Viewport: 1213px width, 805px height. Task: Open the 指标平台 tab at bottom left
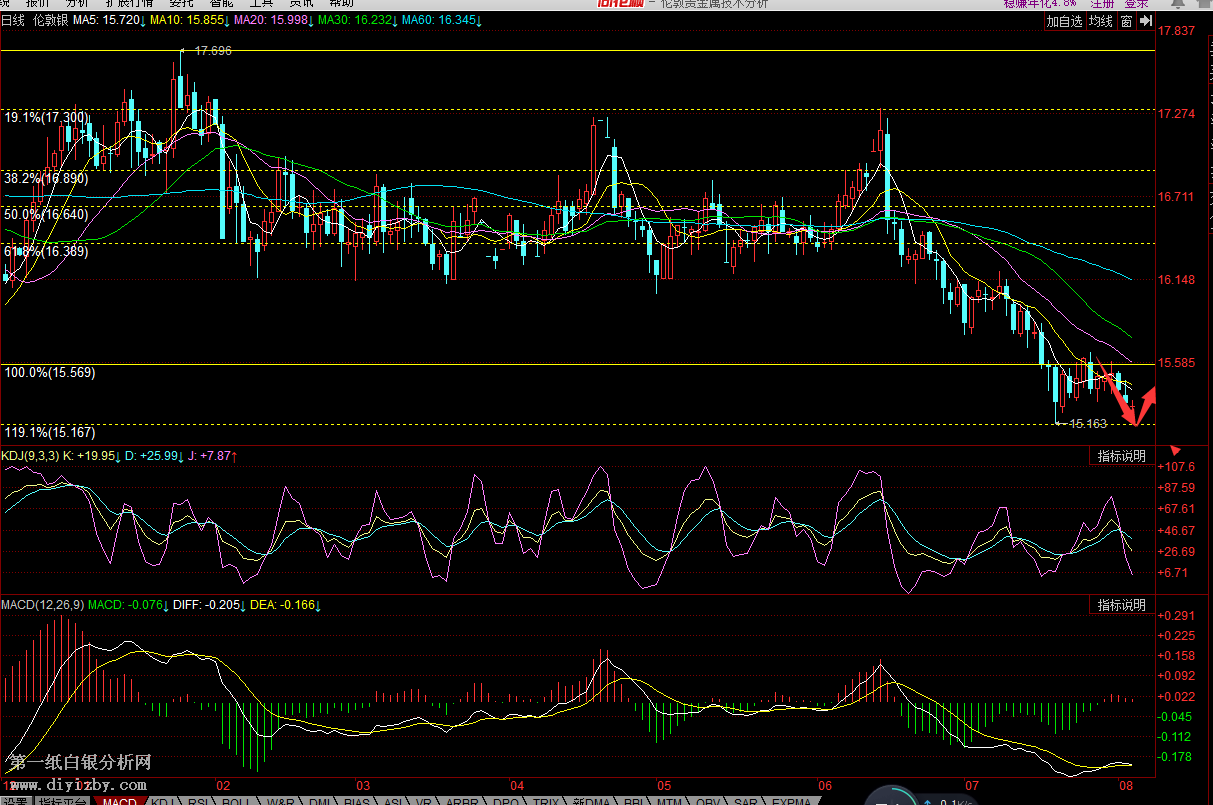point(62,801)
